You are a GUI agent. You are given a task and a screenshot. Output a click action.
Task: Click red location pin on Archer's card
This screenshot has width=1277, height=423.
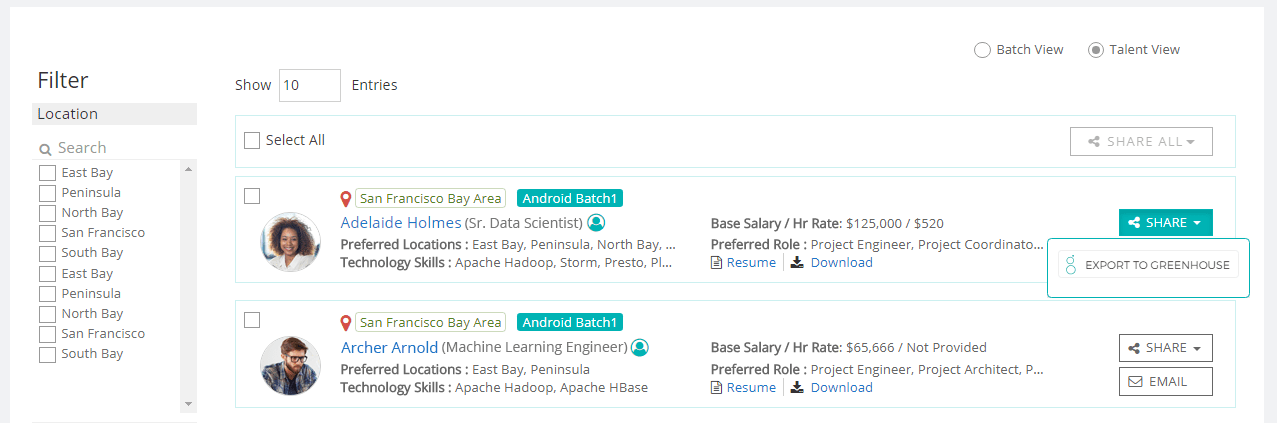346,323
